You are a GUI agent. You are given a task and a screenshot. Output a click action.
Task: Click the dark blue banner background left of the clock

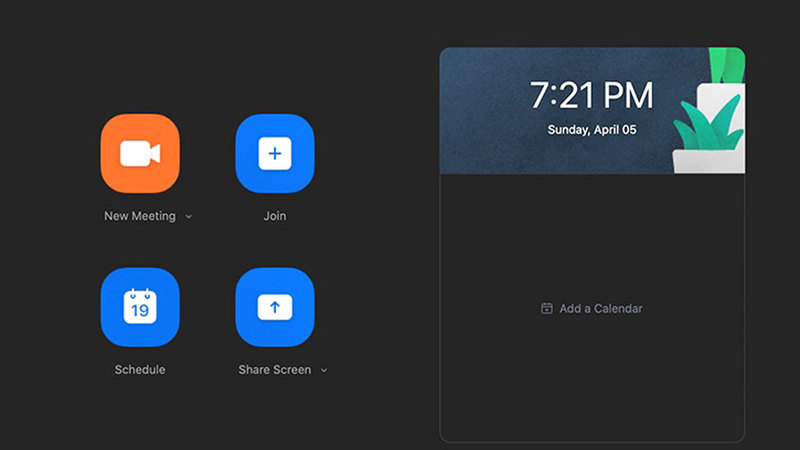pyautogui.click(x=480, y=110)
